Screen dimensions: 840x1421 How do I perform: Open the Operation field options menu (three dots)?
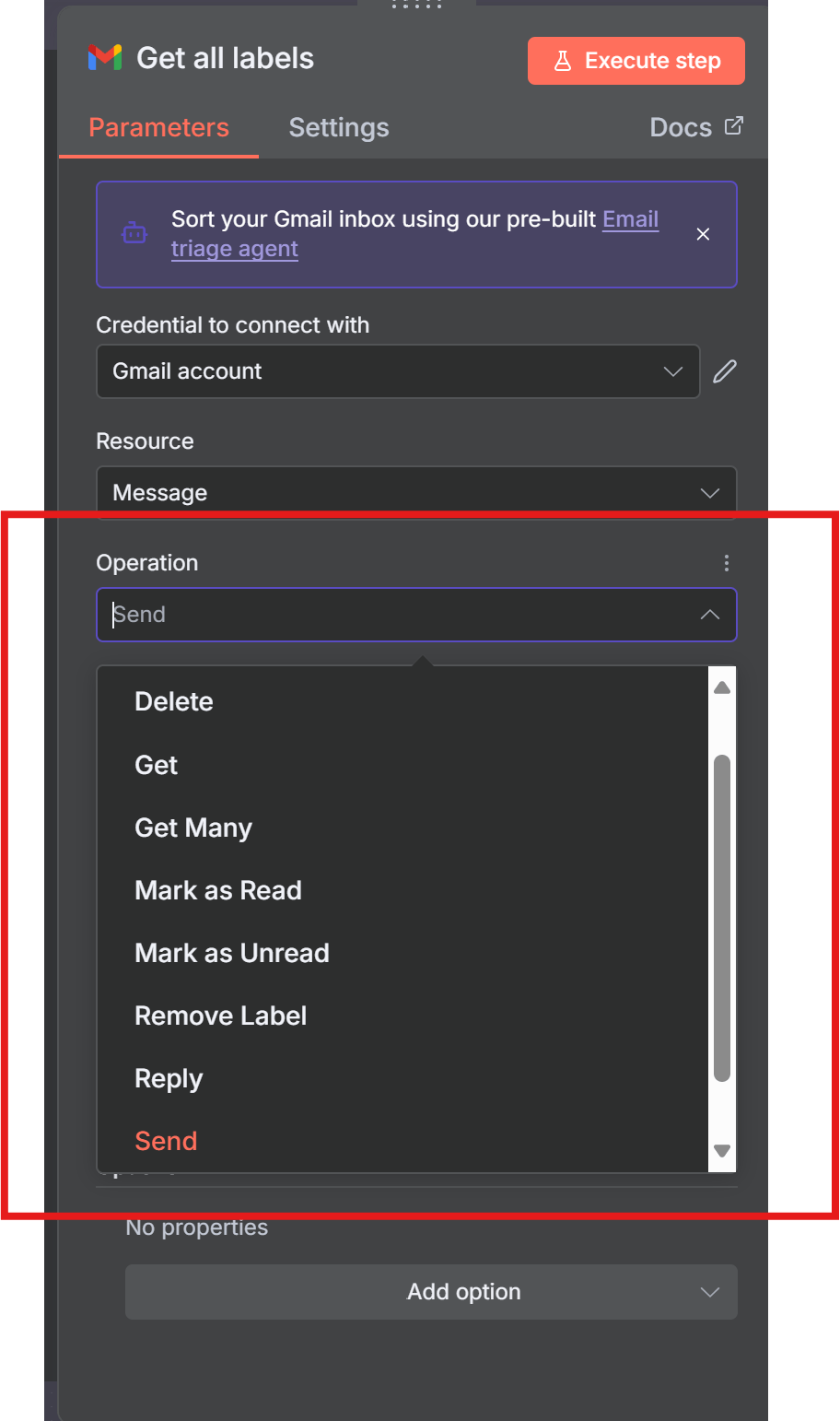click(x=727, y=563)
